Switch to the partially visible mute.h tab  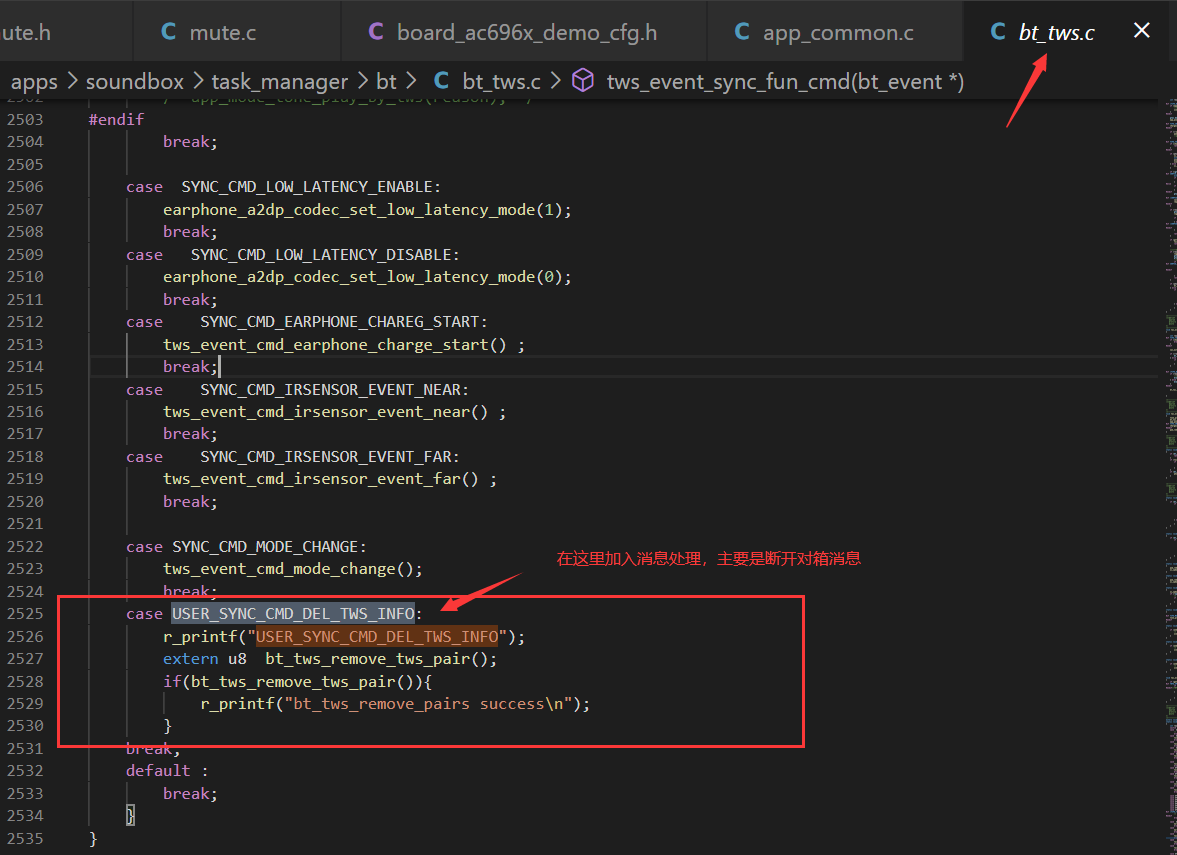pos(26,32)
